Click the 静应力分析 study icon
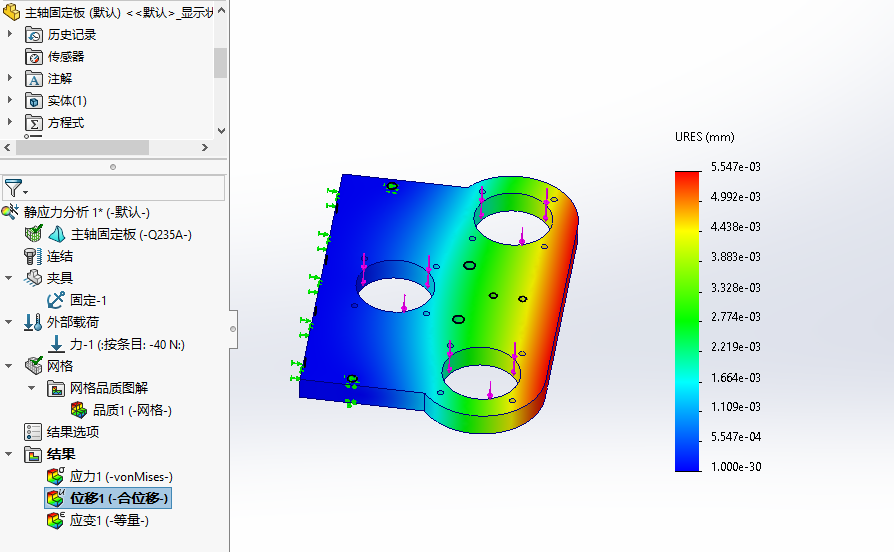This screenshot has width=894, height=552. coord(10,212)
